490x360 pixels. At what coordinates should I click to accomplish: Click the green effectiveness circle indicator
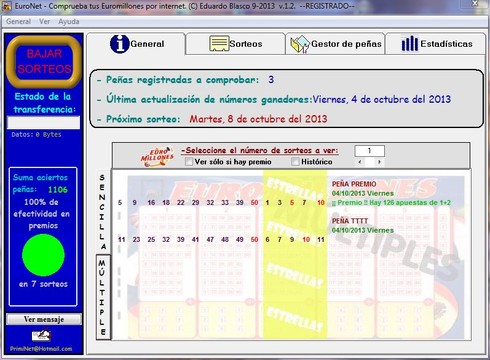[x=43, y=255]
